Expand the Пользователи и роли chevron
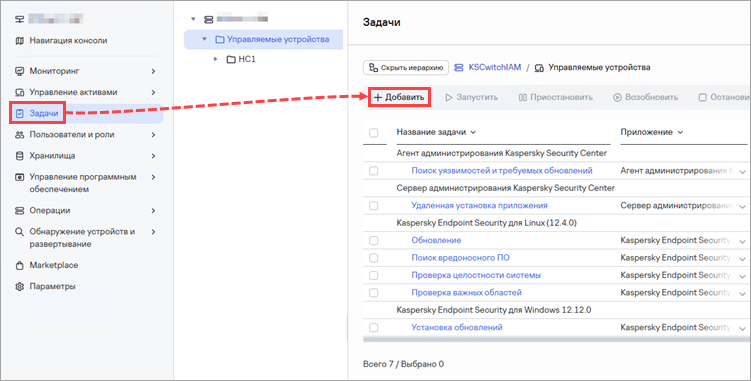 (x=153, y=135)
